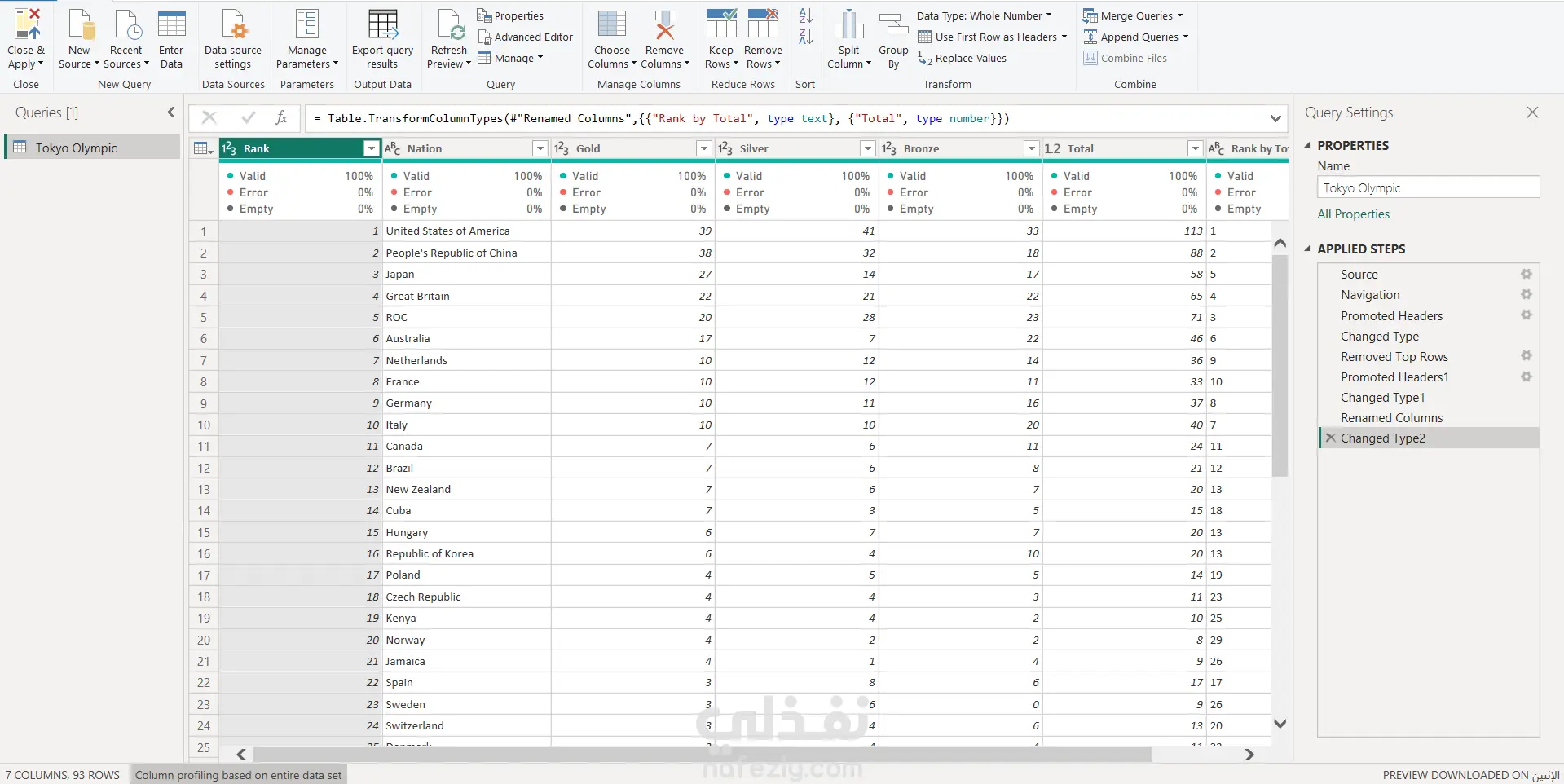The height and width of the screenshot is (784, 1564).
Task: Expand the formula bar
Action: tap(1275, 118)
